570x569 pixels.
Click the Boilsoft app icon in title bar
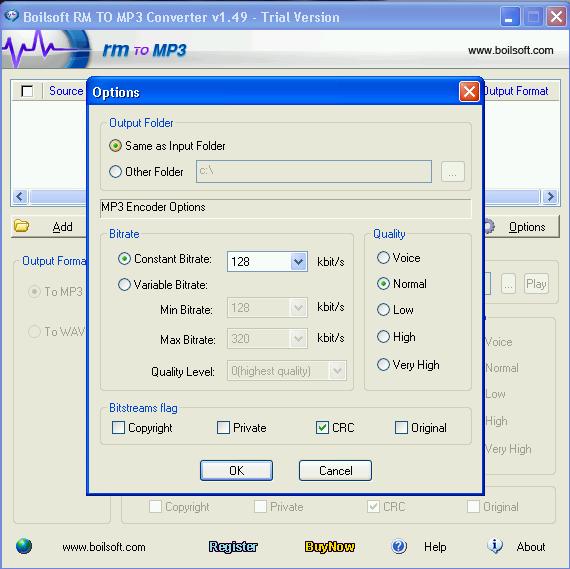pyautogui.click(x=12, y=16)
